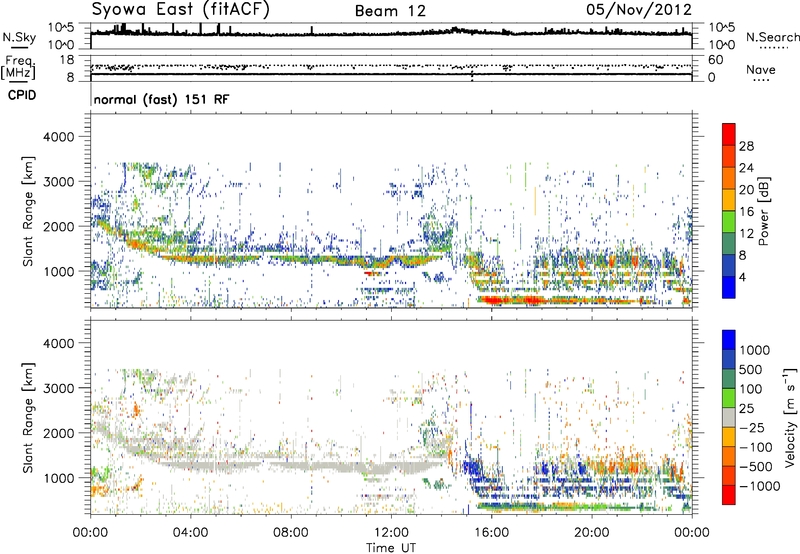Click the 'N.Search' legend label
The image size is (800, 554).
pyautogui.click(x=772, y=37)
